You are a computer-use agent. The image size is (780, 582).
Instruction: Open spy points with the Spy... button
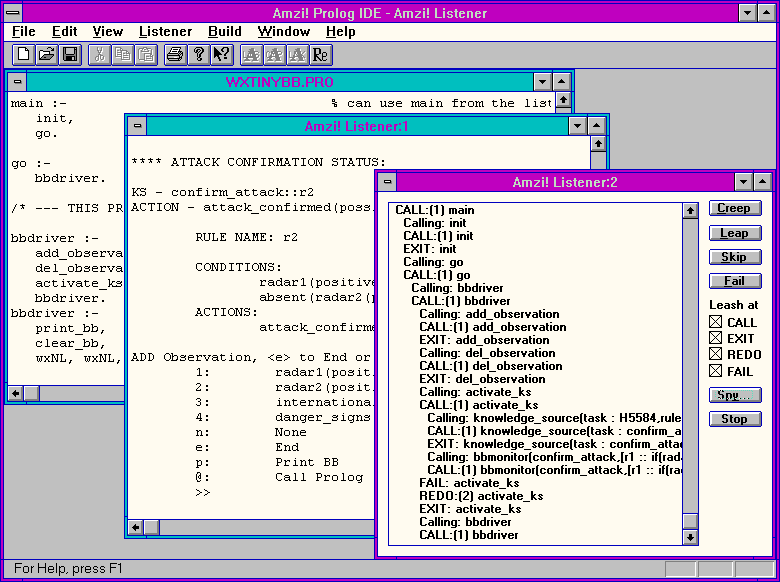[x=735, y=395]
